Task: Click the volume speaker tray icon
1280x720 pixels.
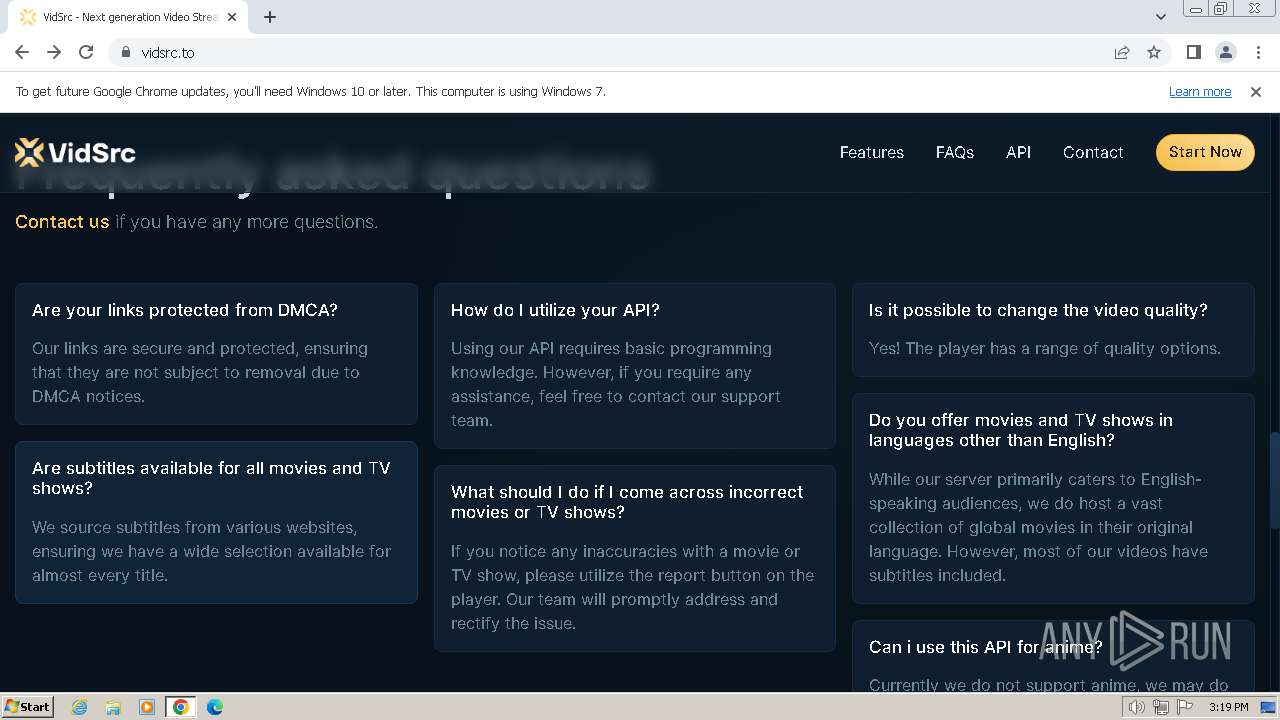Action: [x=1137, y=707]
